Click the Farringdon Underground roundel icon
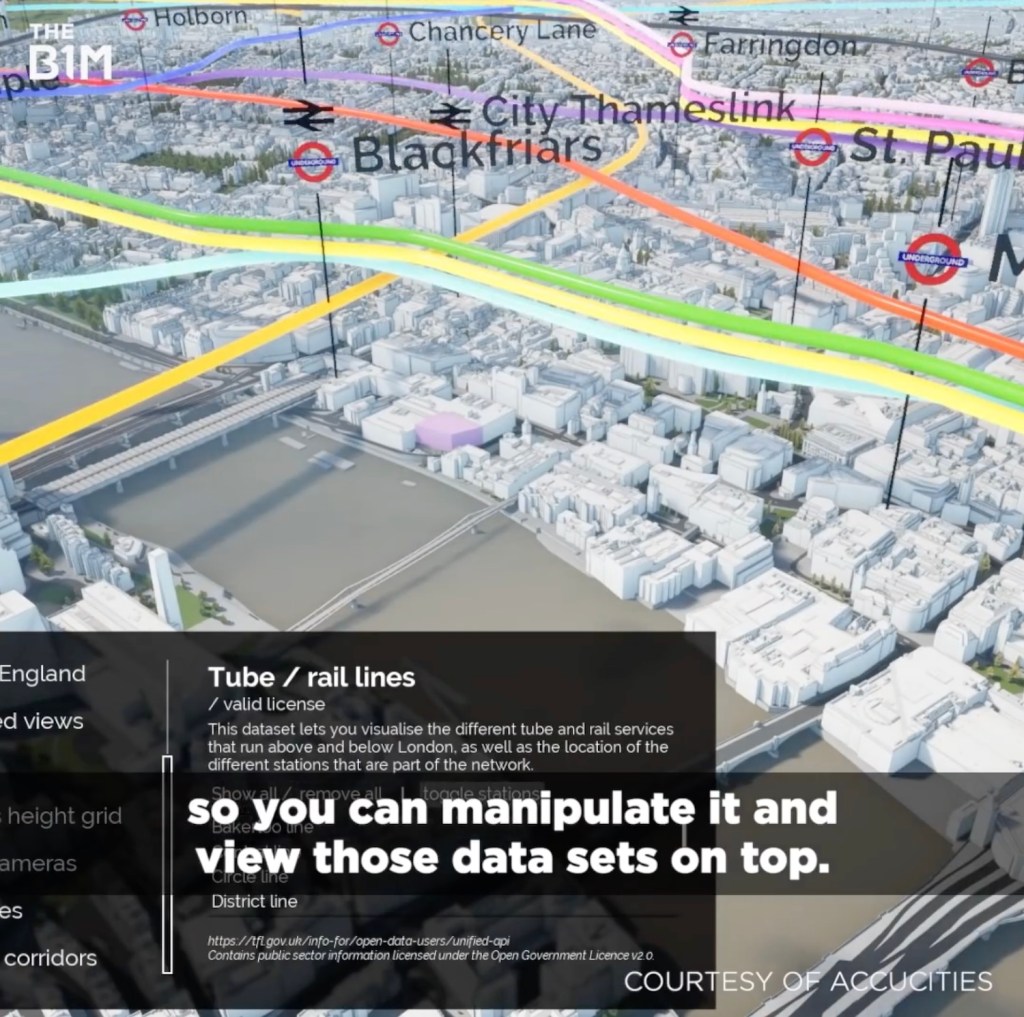1024x1017 pixels. [682, 44]
